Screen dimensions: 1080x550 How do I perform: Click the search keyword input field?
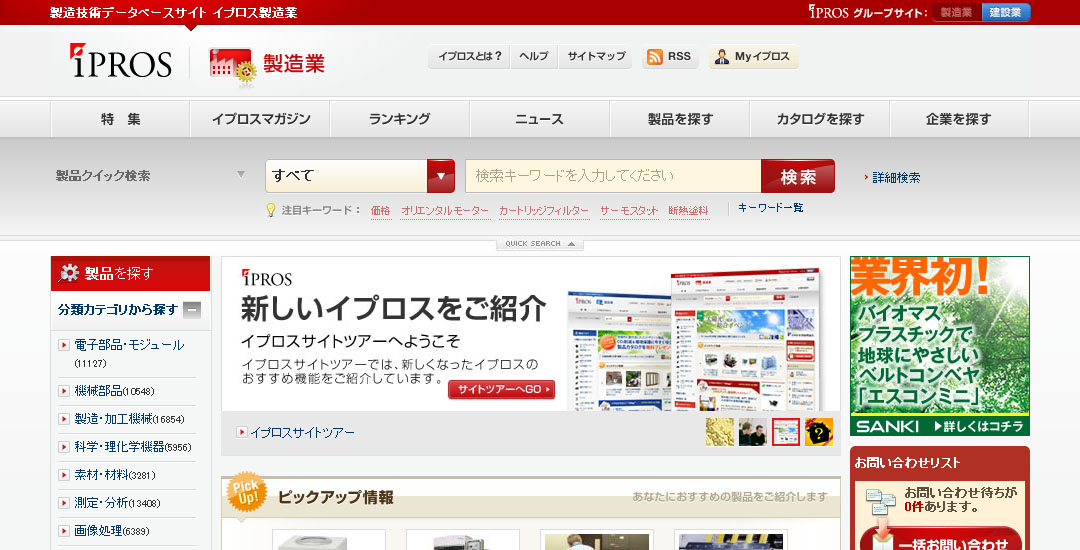click(x=613, y=176)
